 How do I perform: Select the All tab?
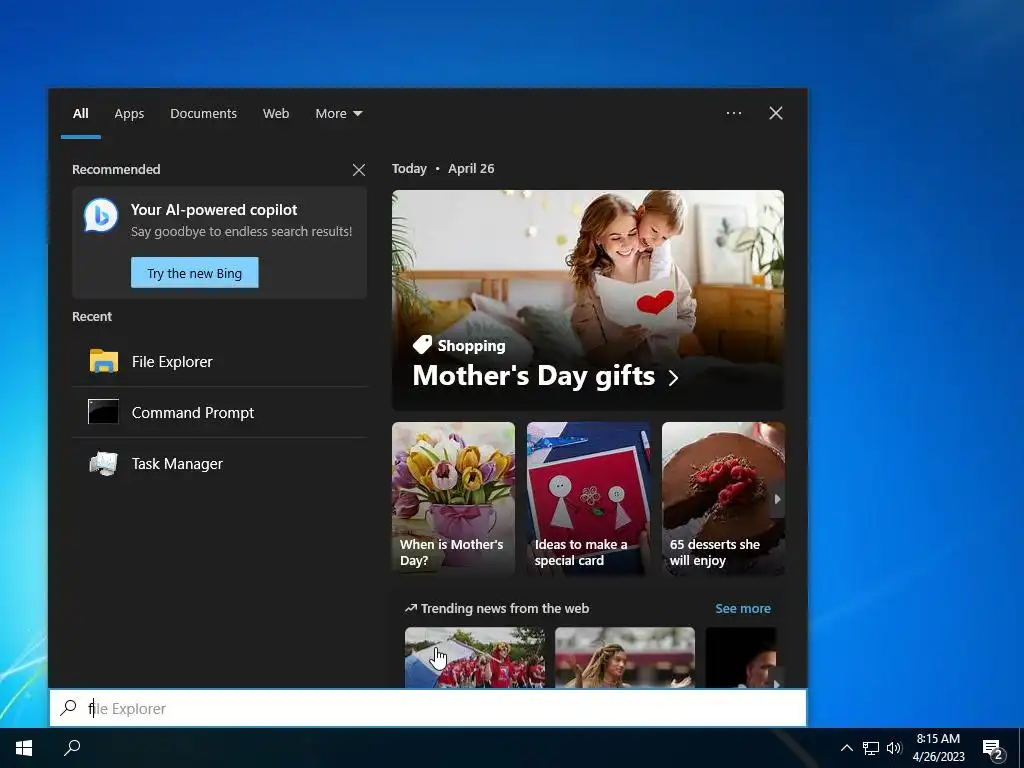pyautogui.click(x=80, y=113)
